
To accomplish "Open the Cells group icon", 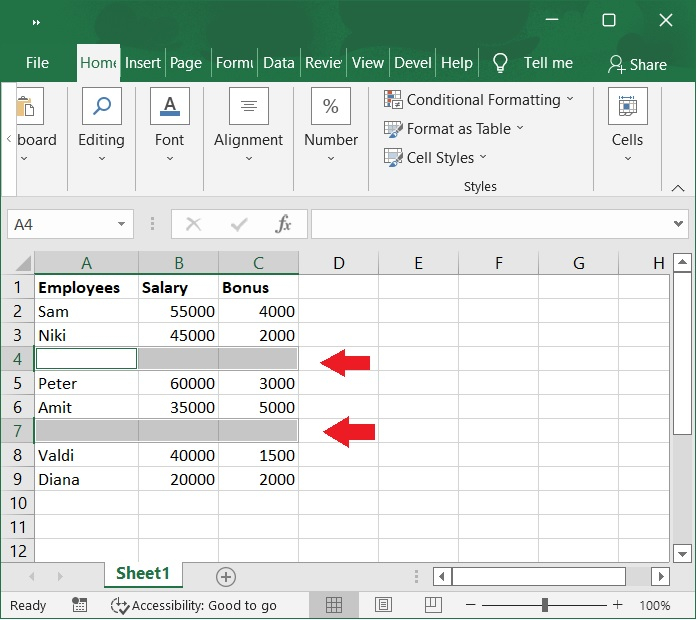I will (x=628, y=106).
